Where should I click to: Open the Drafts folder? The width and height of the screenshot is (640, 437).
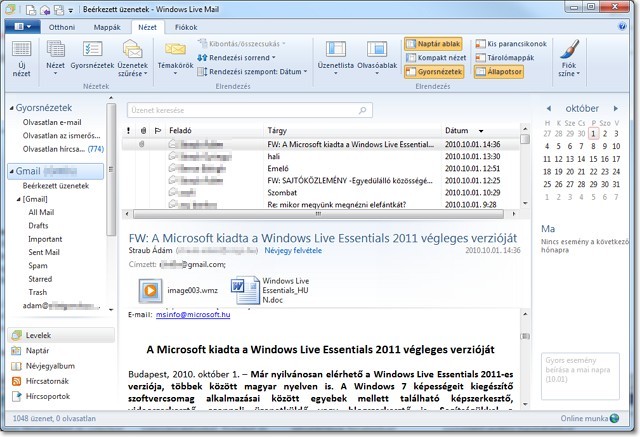coord(38,226)
